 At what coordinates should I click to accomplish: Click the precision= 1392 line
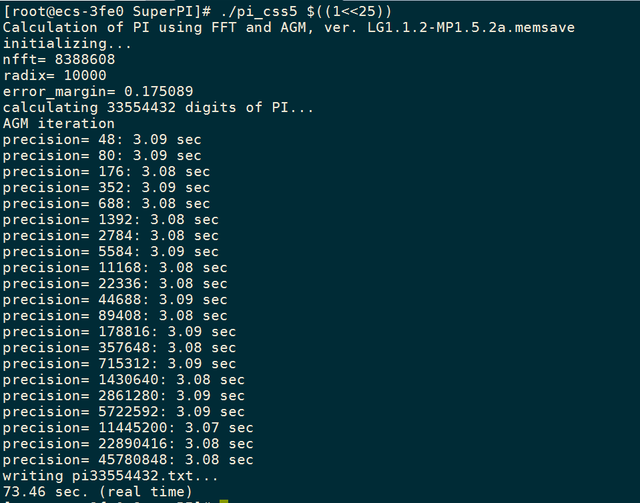[110, 219]
